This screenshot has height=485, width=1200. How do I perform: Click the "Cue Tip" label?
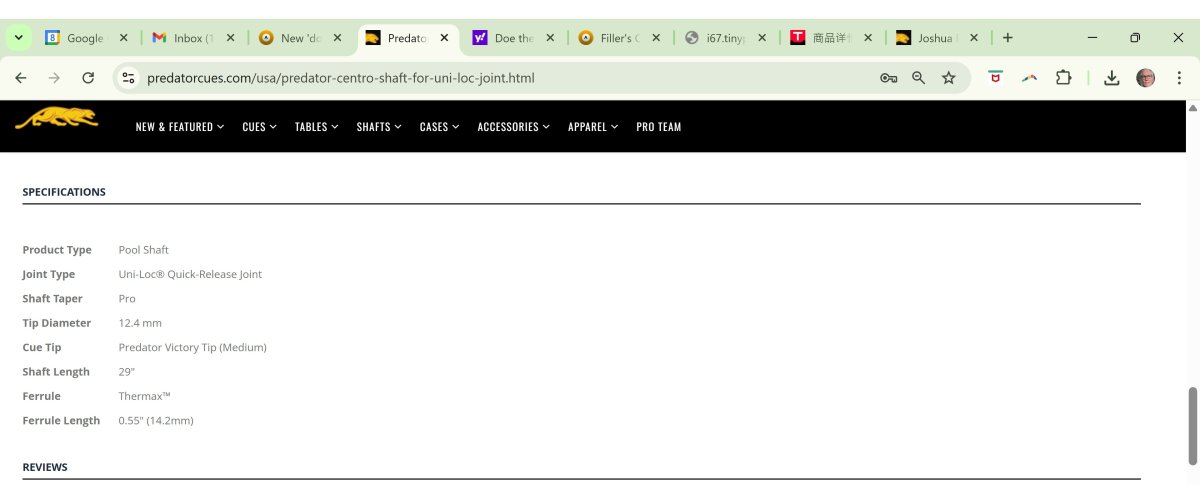[x=42, y=347]
